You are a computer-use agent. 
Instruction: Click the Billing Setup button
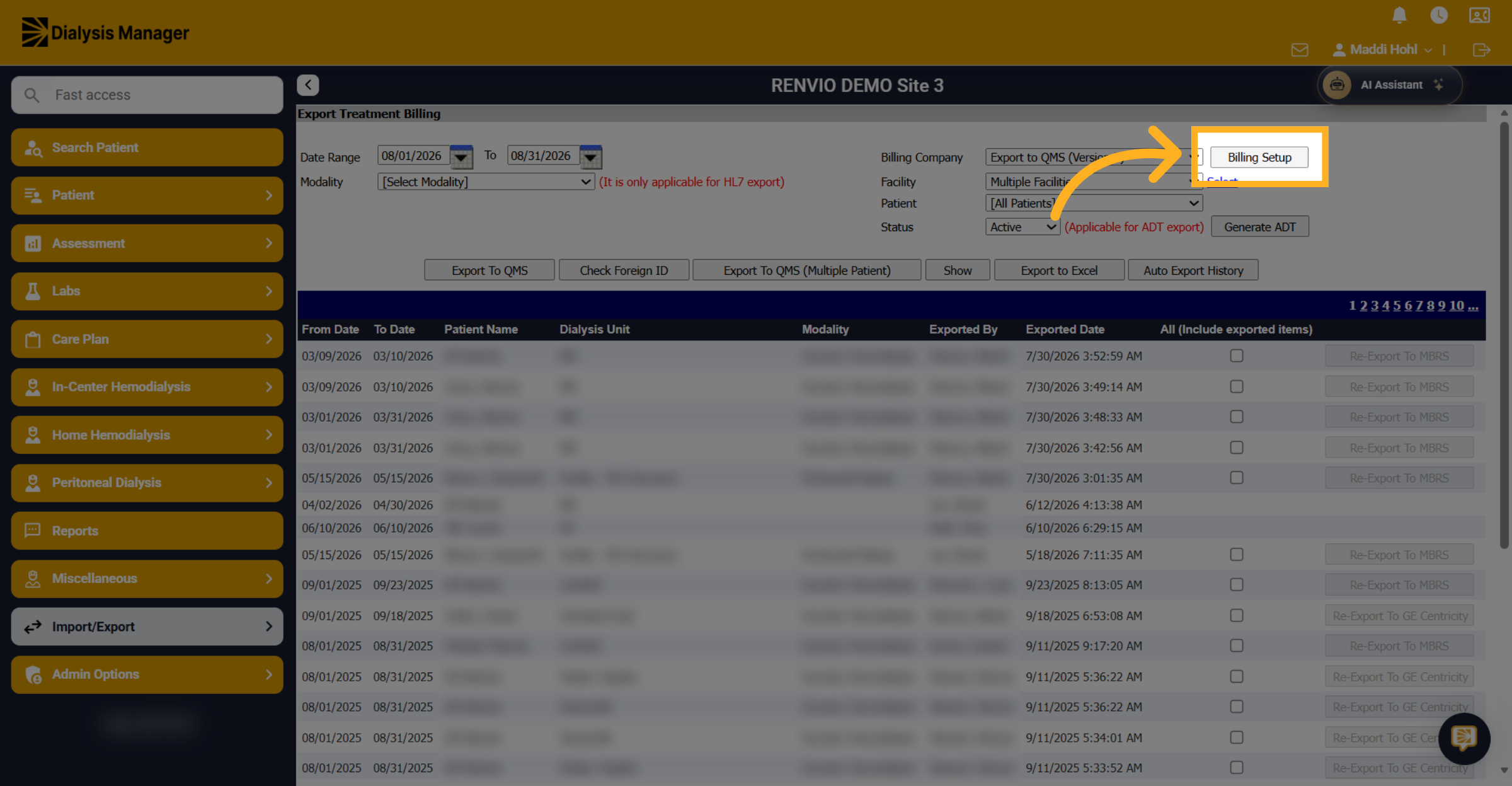coord(1259,158)
